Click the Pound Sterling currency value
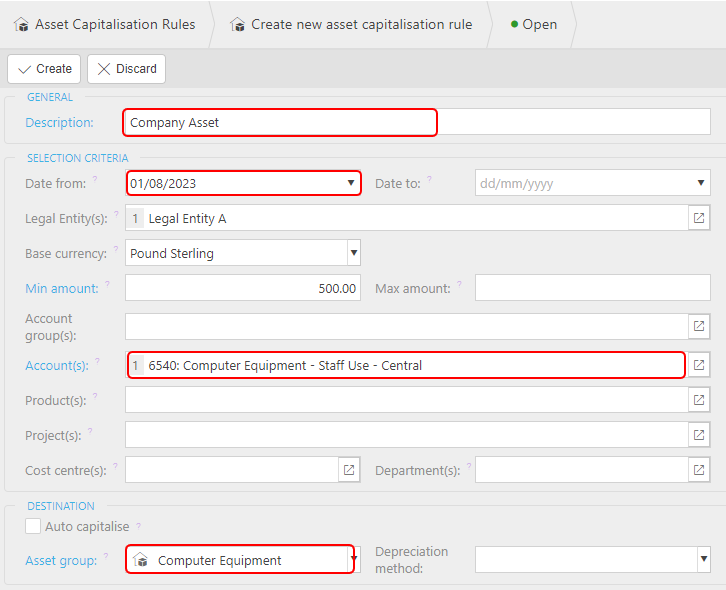Image resolution: width=726 pixels, height=590 pixels. point(172,253)
